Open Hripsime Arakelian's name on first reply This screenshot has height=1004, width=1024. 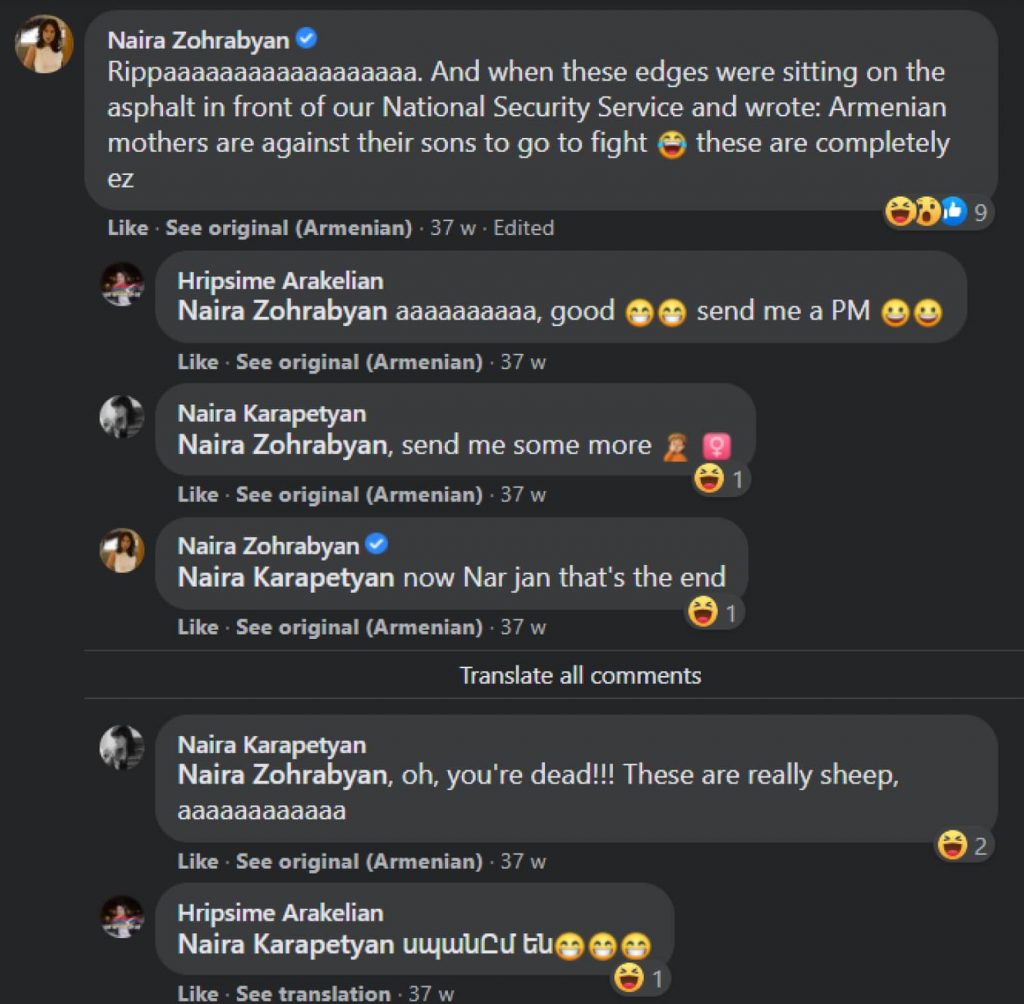(x=280, y=281)
